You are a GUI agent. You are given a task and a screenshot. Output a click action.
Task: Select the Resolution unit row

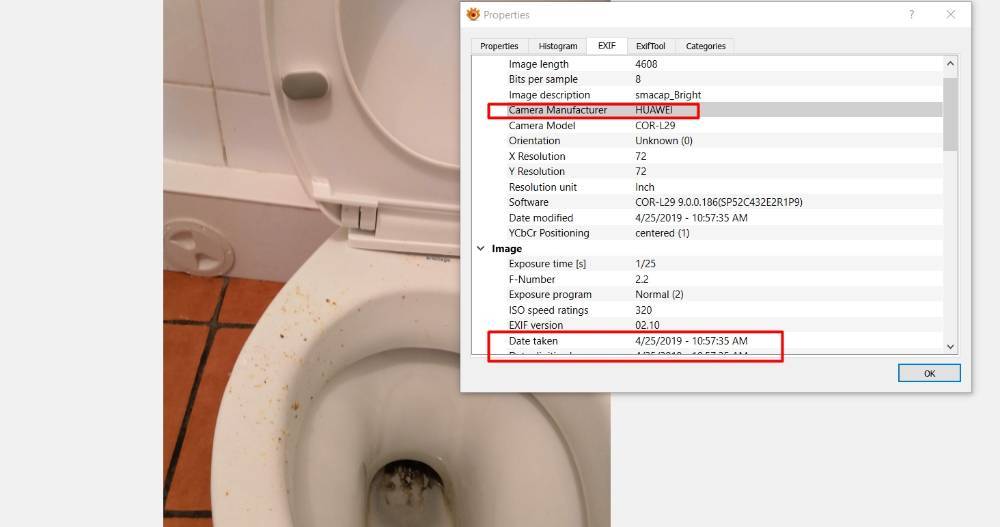click(707, 187)
